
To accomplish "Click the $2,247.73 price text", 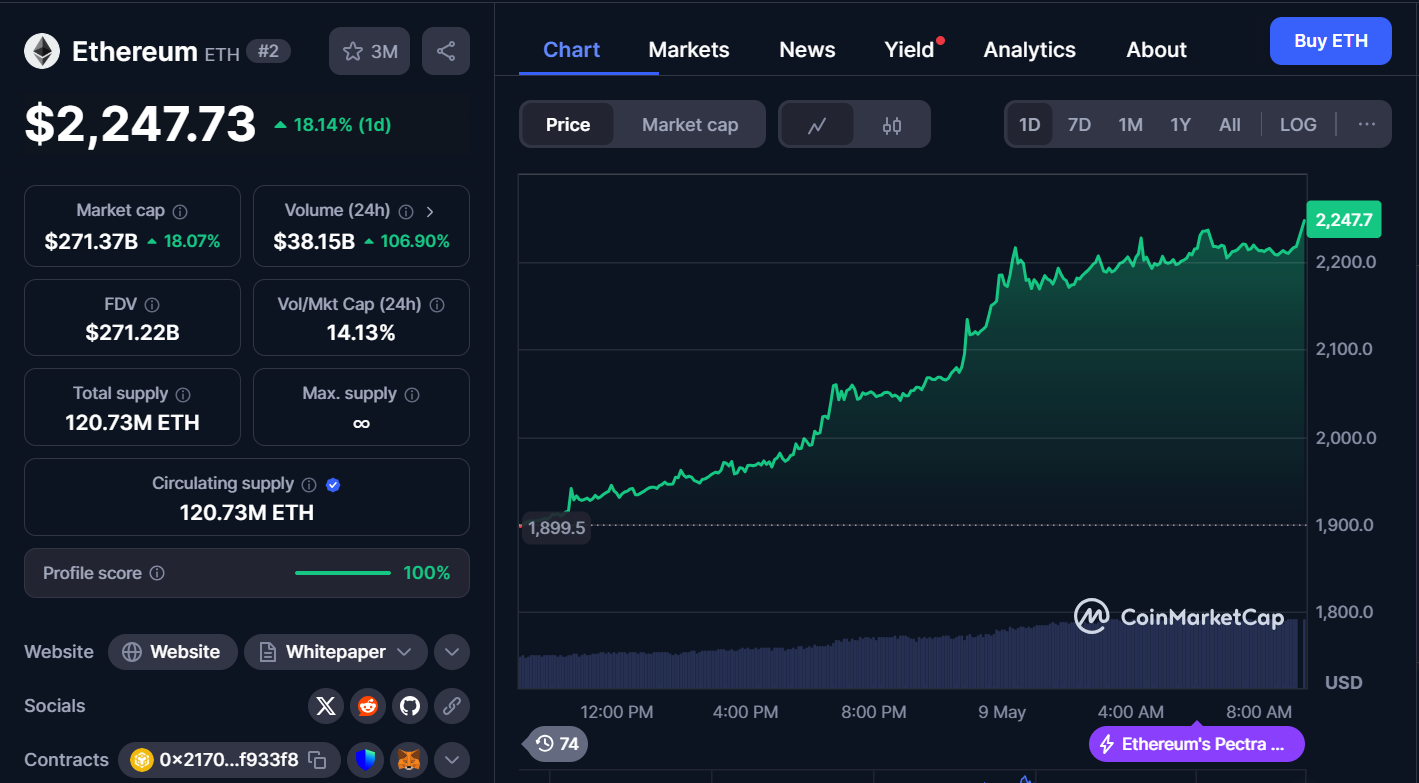I will (x=140, y=125).
